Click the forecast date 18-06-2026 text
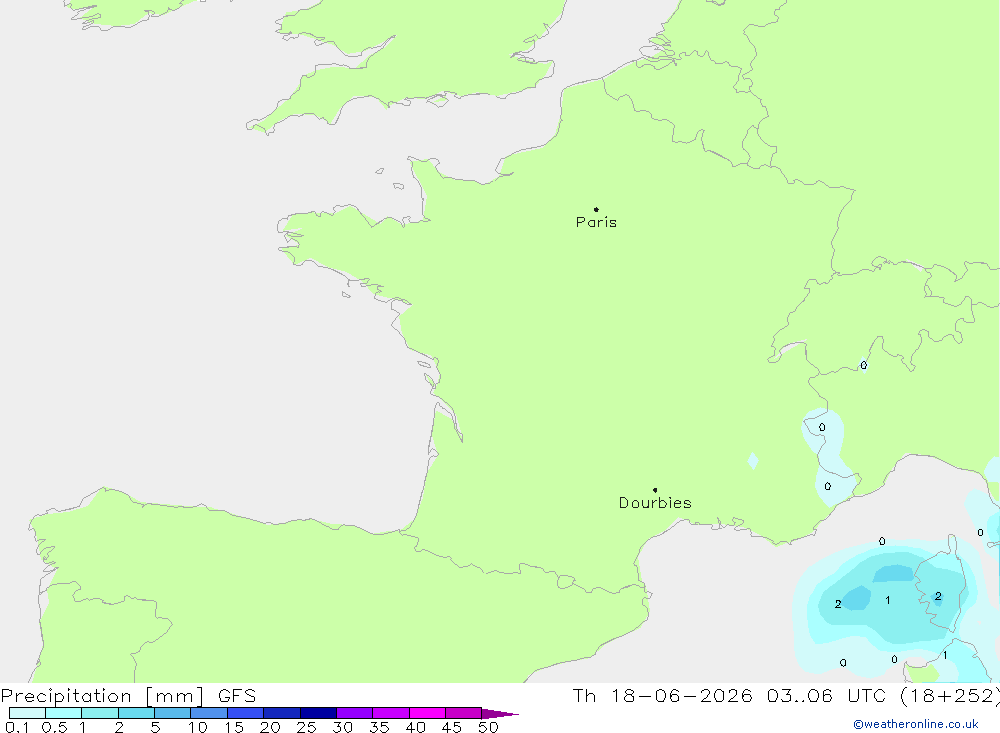Screen dimensions: 1000x733 681,696
